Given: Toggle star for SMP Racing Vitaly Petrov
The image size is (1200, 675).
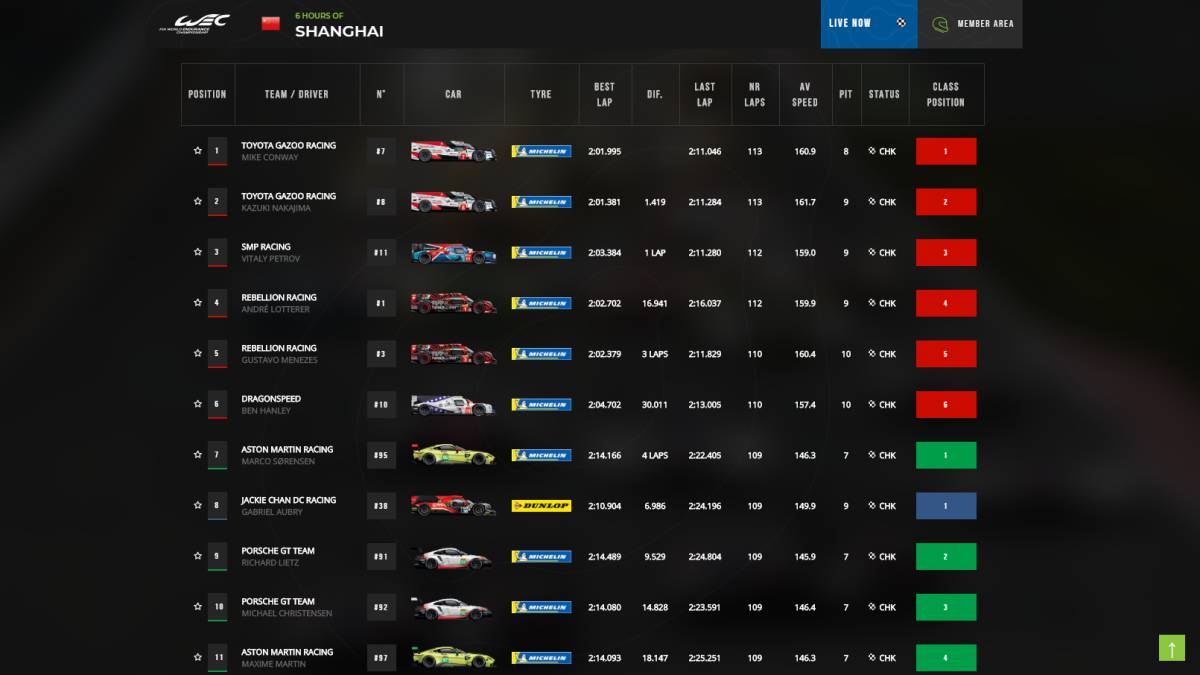Looking at the screenshot, I should click(x=198, y=252).
